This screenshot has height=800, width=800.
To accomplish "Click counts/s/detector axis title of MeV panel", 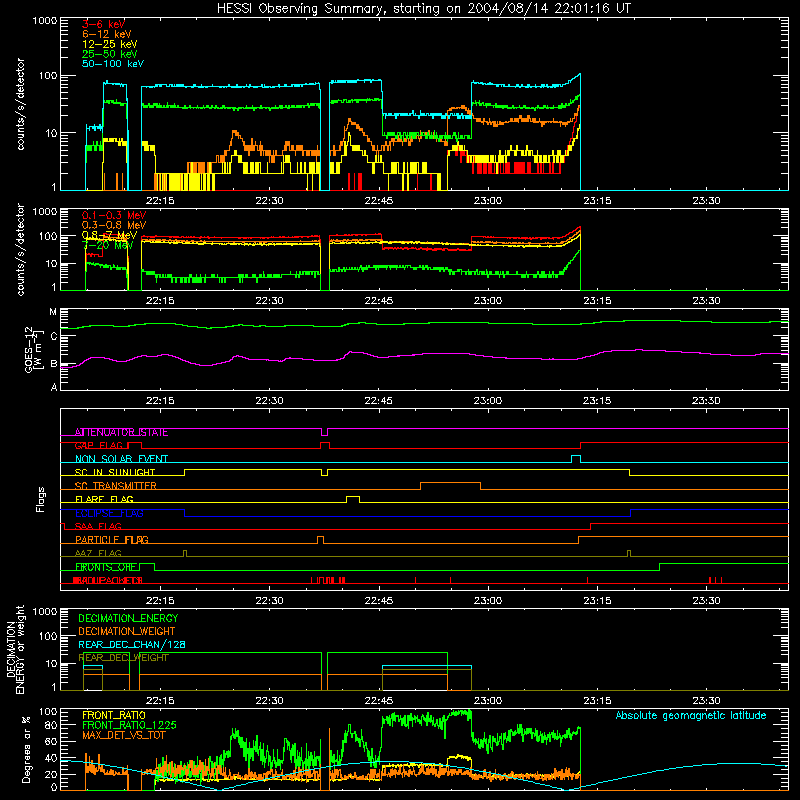I will point(20,249).
